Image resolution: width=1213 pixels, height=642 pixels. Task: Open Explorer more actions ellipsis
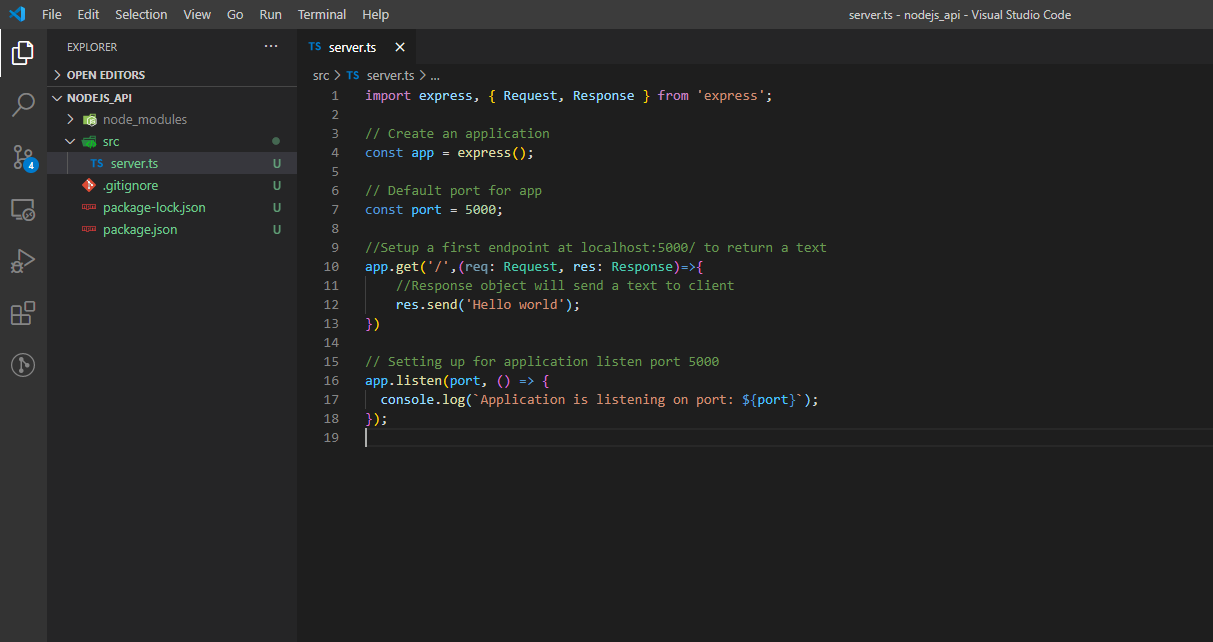tap(271, 47)
